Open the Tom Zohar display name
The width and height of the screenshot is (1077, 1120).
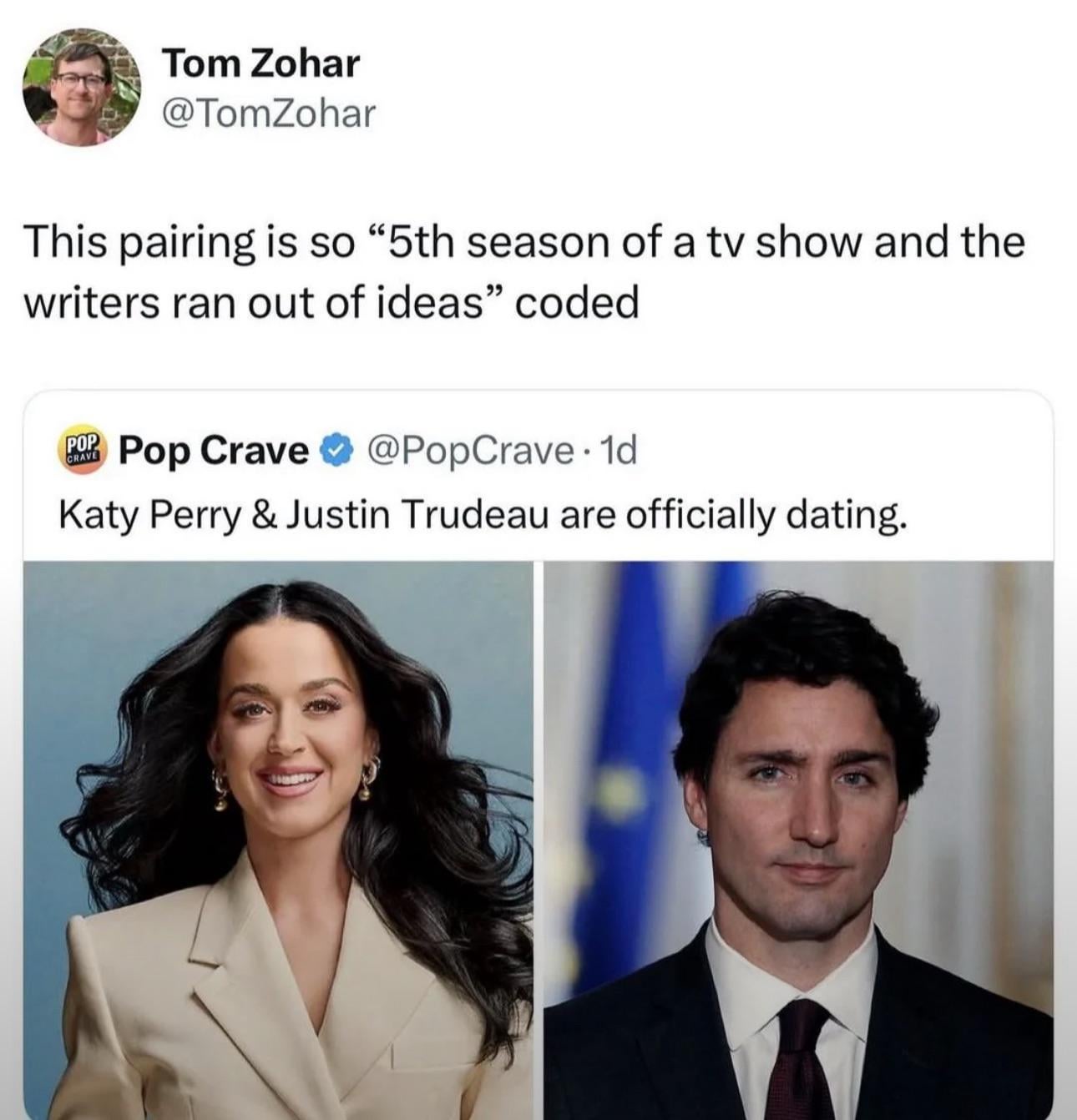tap(261, 64)
